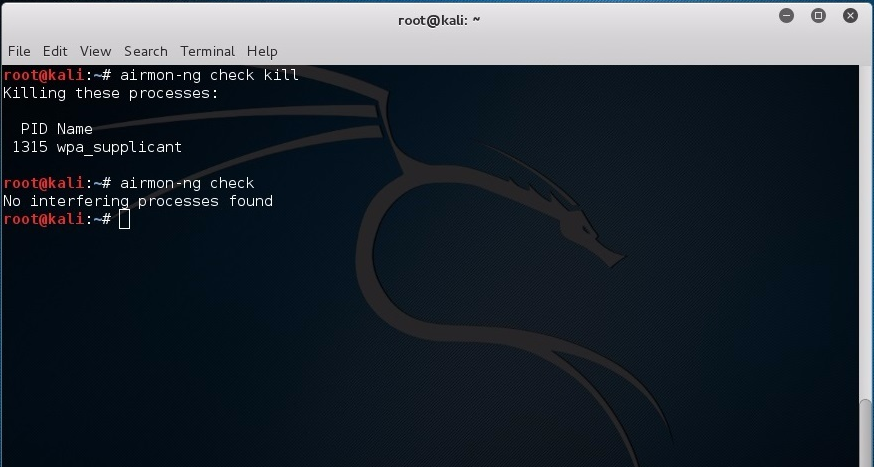Viewport: 874px width, 467px height.
Task: Open the Edit menu
Action: point(55,51)
